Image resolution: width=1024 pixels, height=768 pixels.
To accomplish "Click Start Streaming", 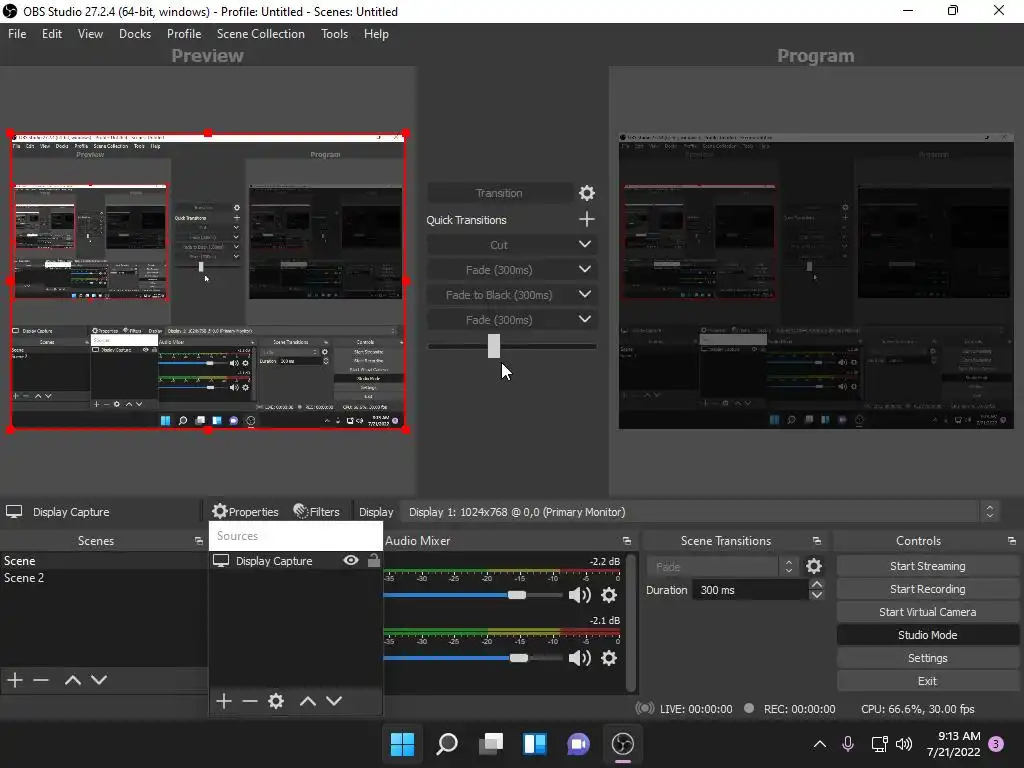I will (927, 566).
